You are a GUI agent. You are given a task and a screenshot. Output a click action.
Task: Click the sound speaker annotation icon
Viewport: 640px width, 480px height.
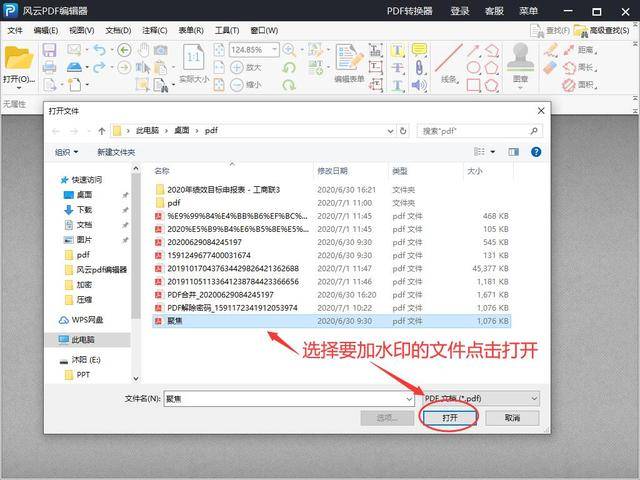[x=419, y=85]
